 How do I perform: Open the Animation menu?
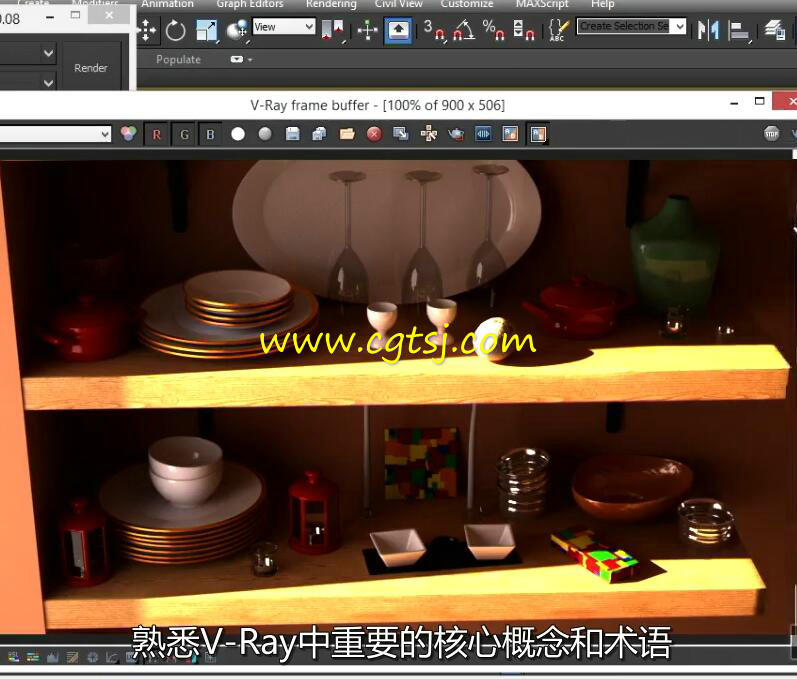point(167,4)
